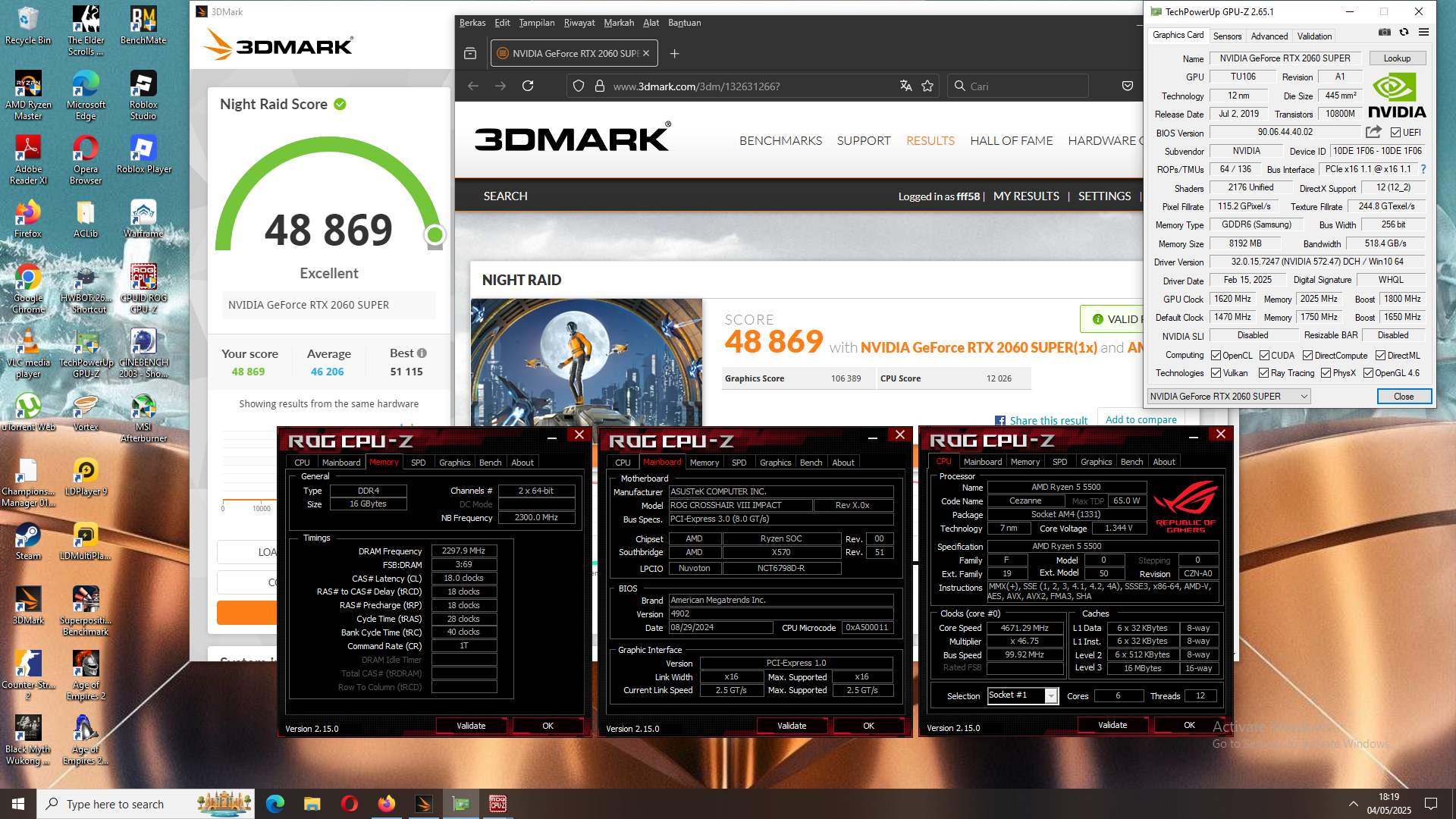
Task: Click the GPU-Z refresh icon
Action: tap(1404, 33)
